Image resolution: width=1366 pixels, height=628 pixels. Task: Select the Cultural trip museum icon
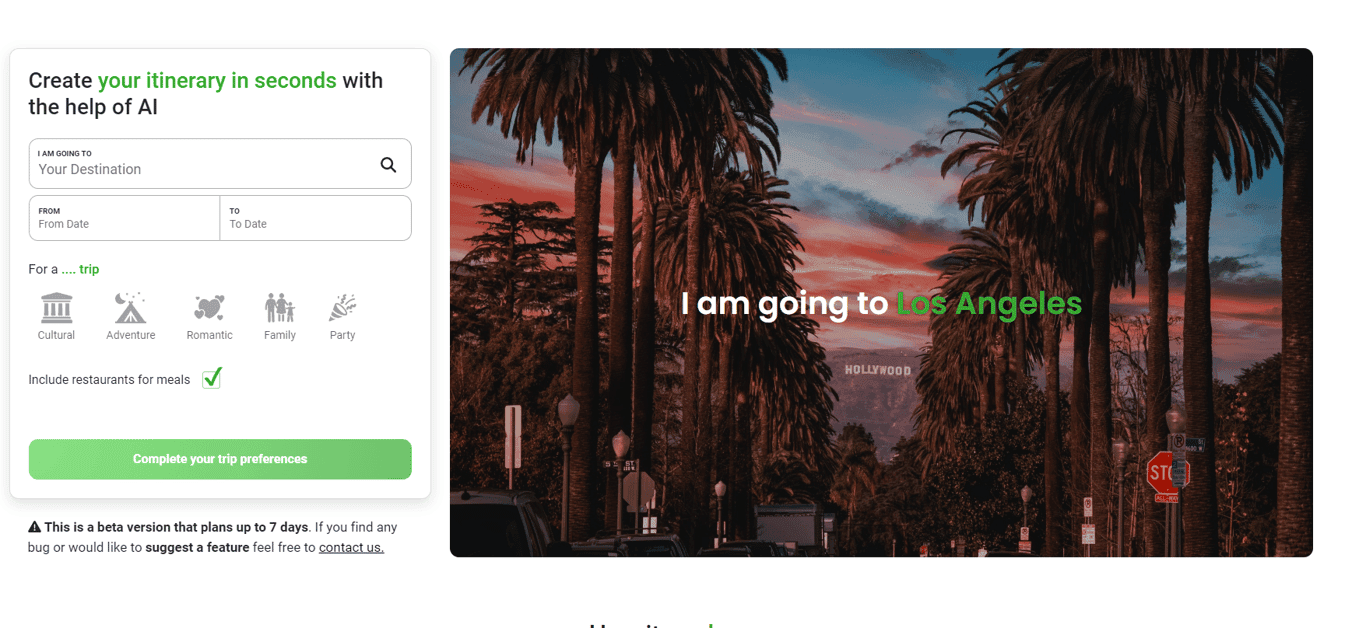point(57,308)
